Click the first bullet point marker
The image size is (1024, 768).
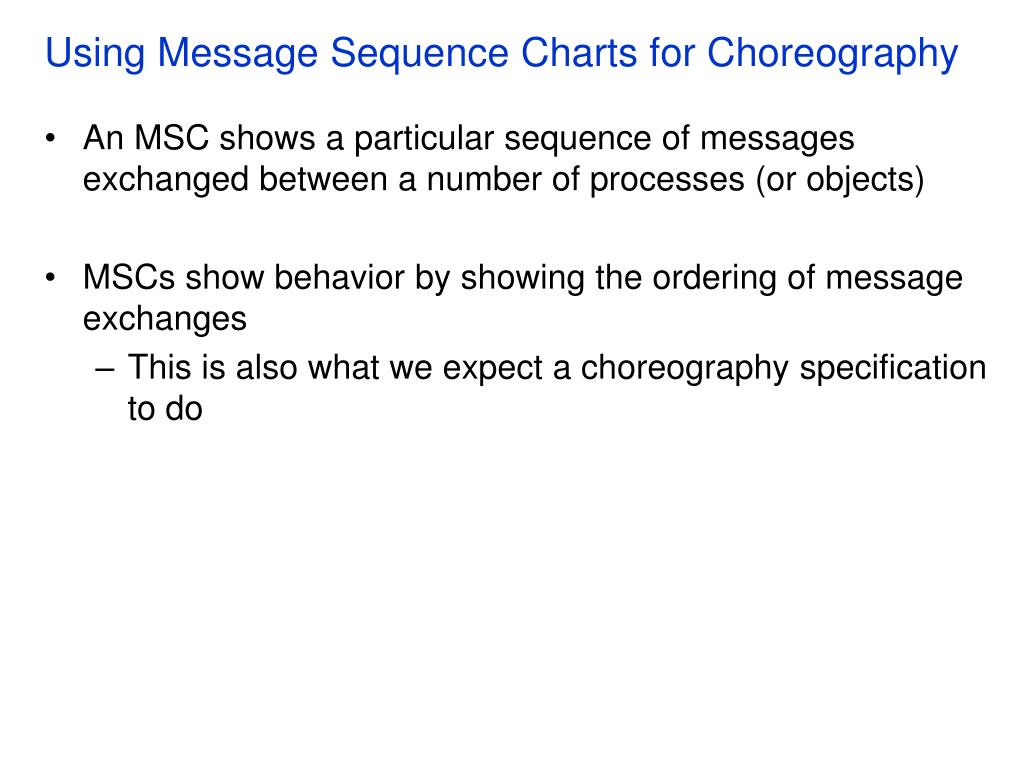point(51,138)
